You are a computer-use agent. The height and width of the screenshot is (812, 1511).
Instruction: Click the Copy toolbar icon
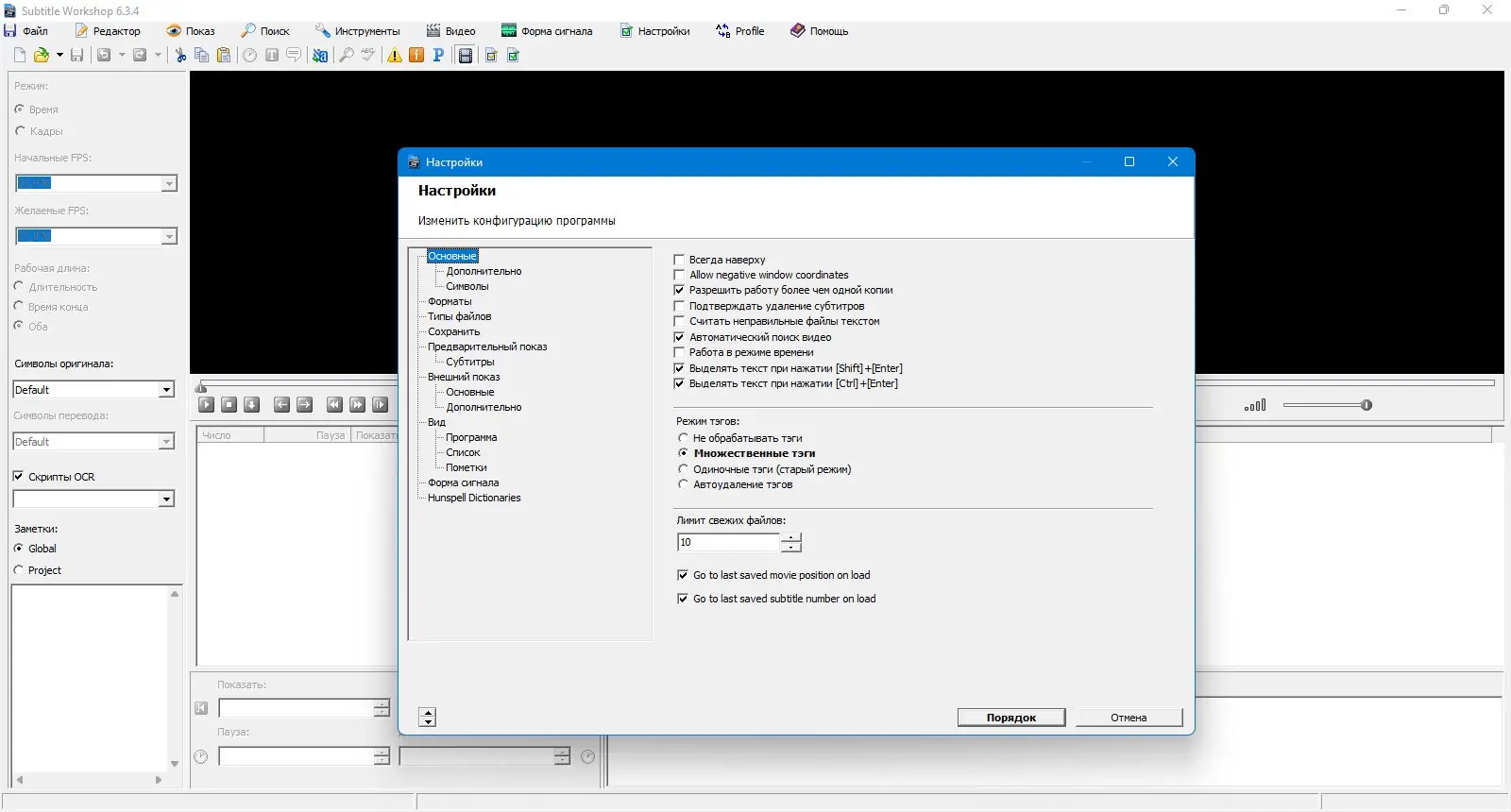click(x=201, y=55)
